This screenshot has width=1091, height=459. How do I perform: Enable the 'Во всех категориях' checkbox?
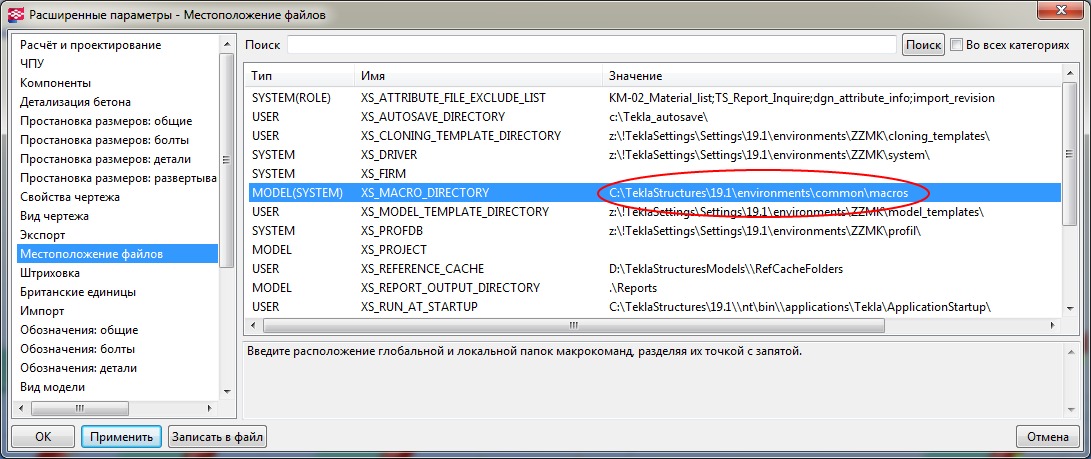coord(957,45)
